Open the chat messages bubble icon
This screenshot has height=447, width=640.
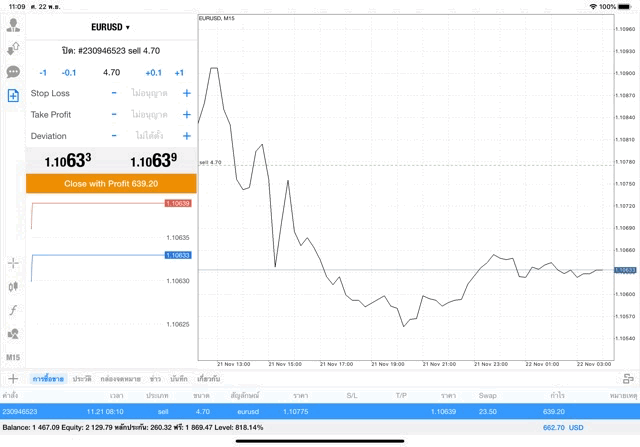pyautogui.click(x=13, y=72)
